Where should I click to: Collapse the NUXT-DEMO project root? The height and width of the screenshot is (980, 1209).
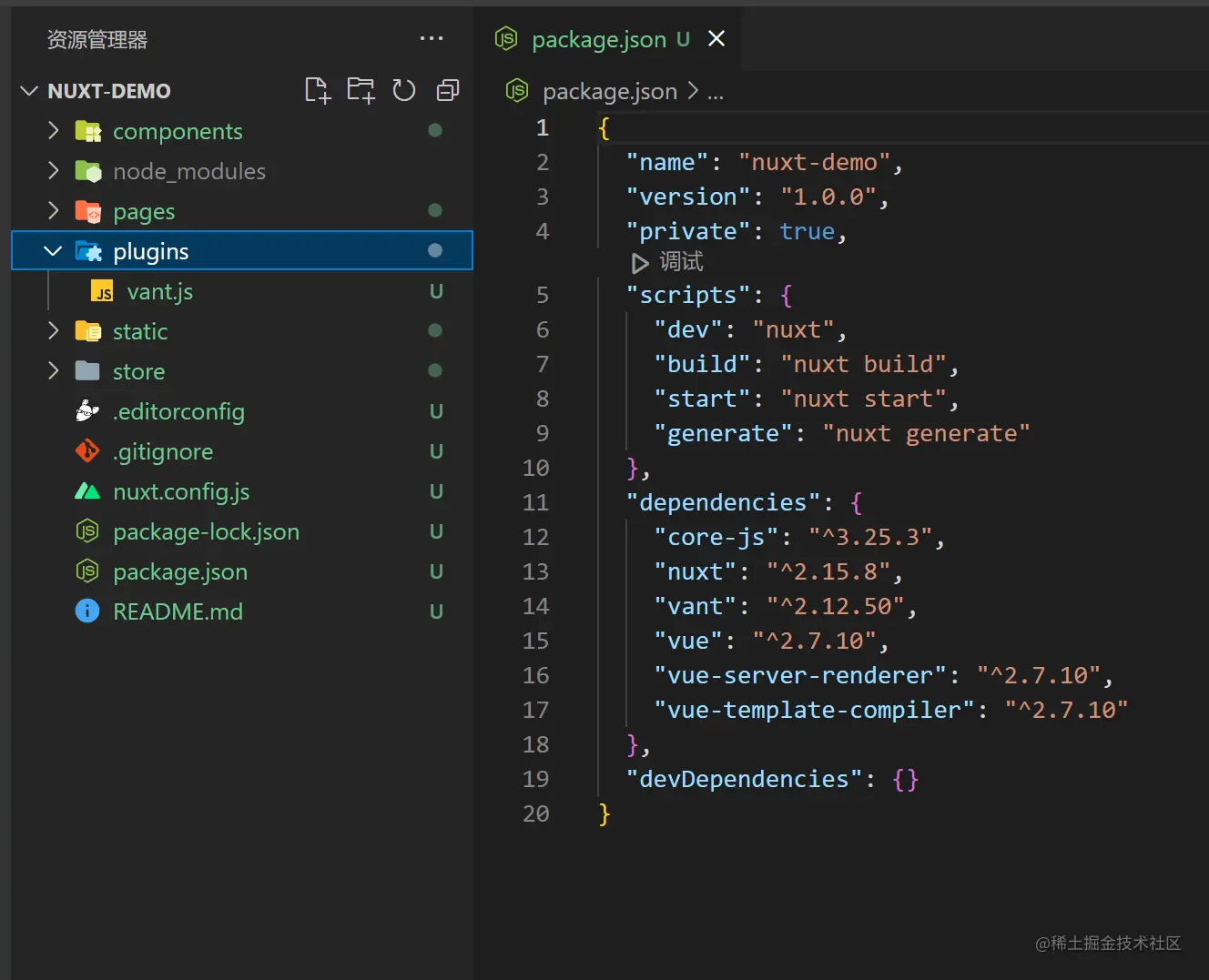[30, 91]
